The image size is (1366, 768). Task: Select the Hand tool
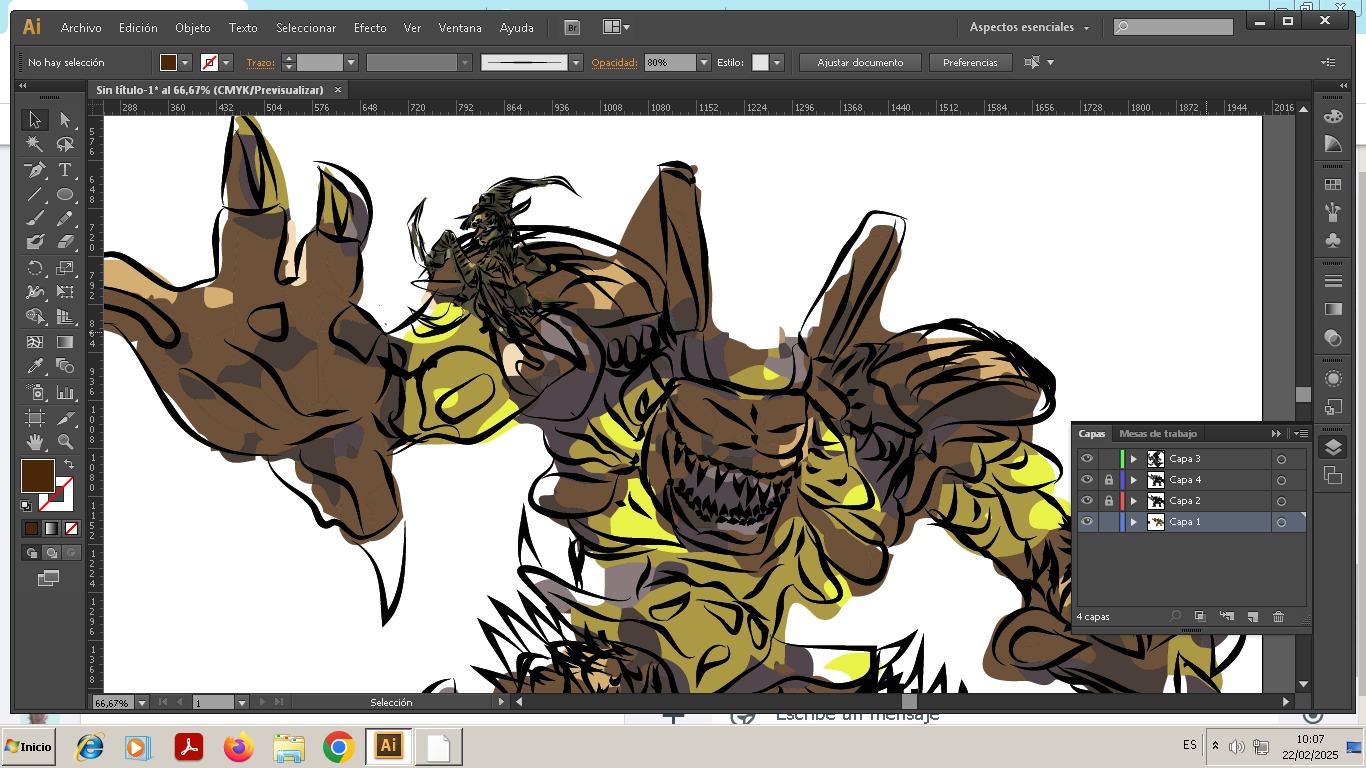34,441
